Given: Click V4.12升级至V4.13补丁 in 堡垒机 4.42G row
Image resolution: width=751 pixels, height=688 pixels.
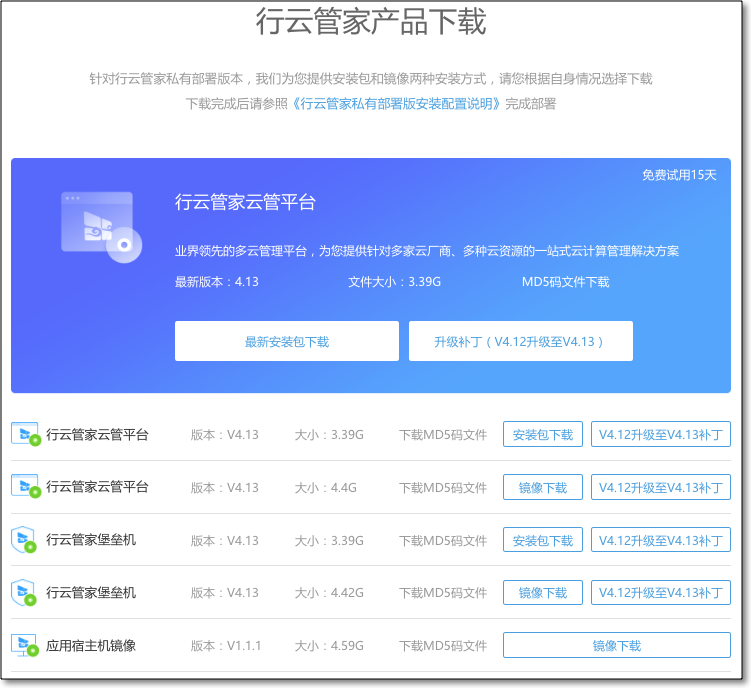Looking at the screenshot, I should [660, 593].
